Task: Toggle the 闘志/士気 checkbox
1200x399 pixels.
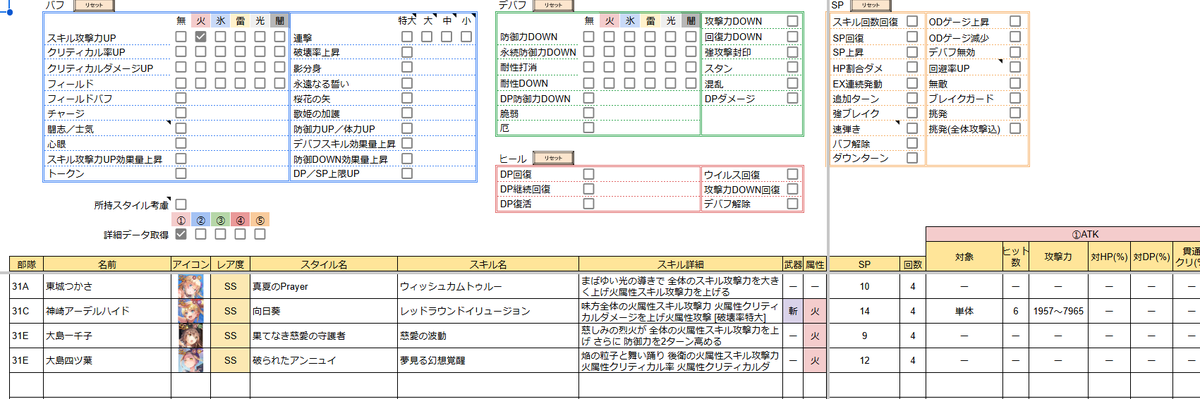Action: click(181, 129)
